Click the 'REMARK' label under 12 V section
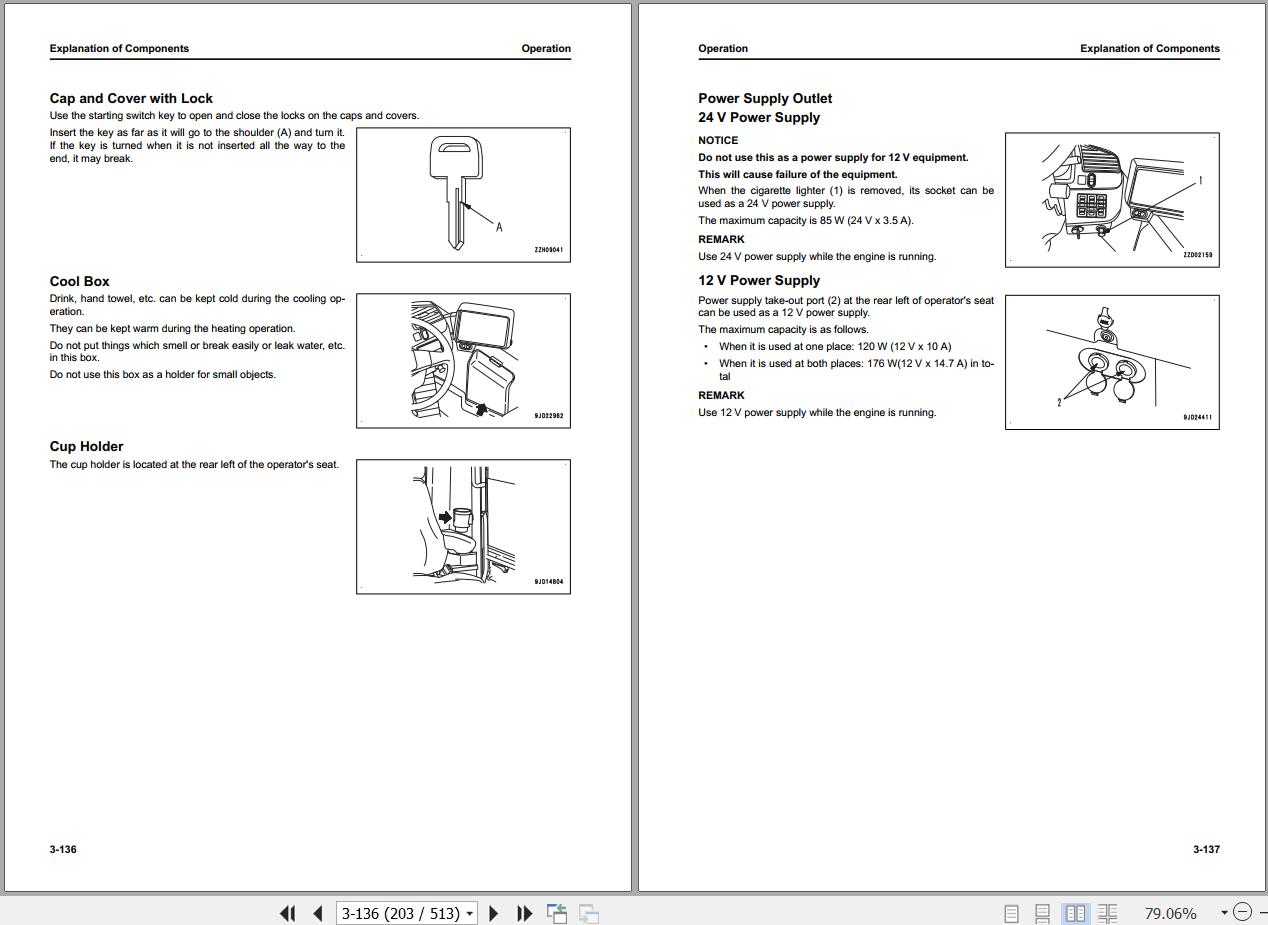 click(x=721, y=395)
